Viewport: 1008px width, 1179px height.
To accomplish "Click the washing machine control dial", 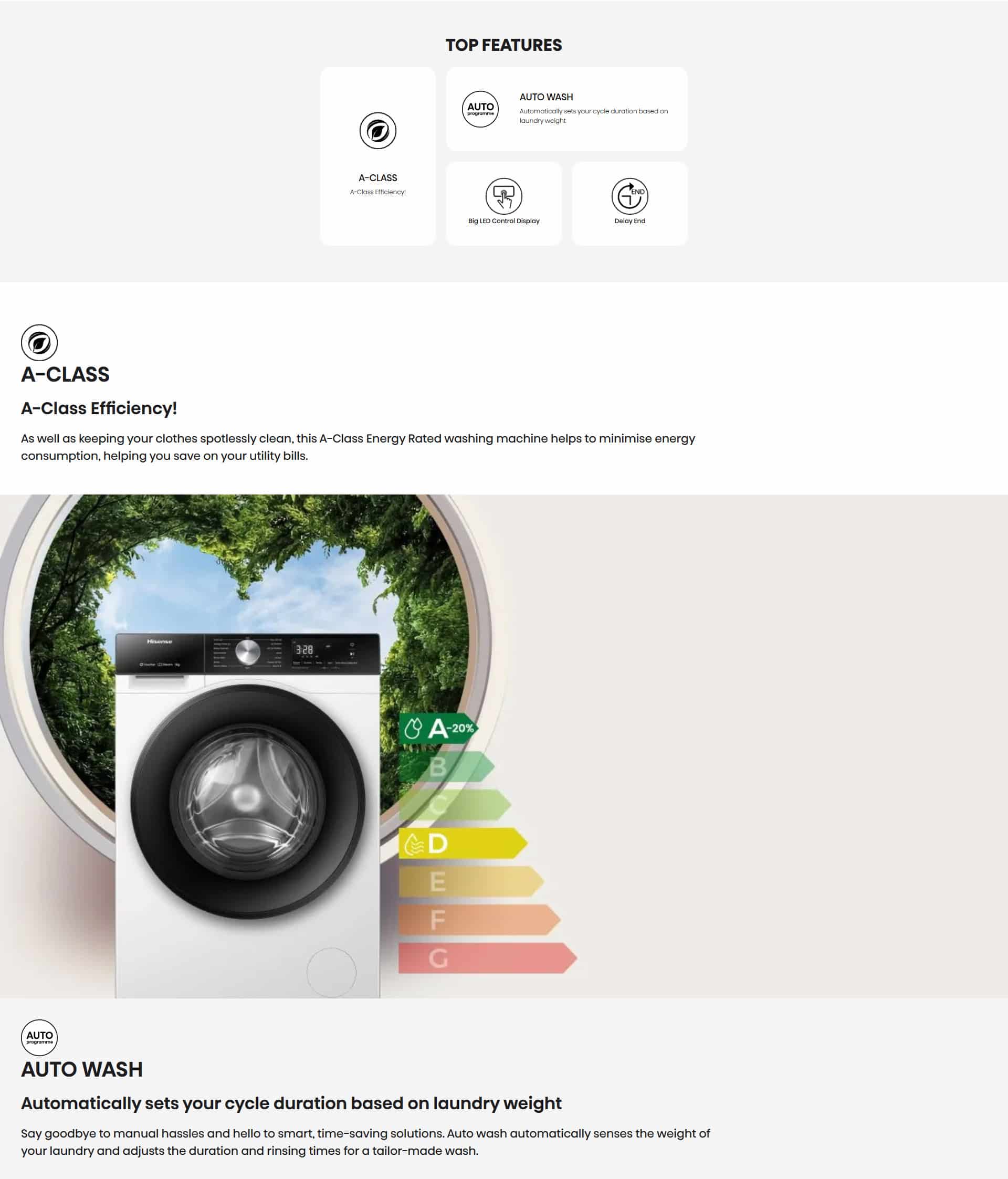I will click(x=248, y=652).
